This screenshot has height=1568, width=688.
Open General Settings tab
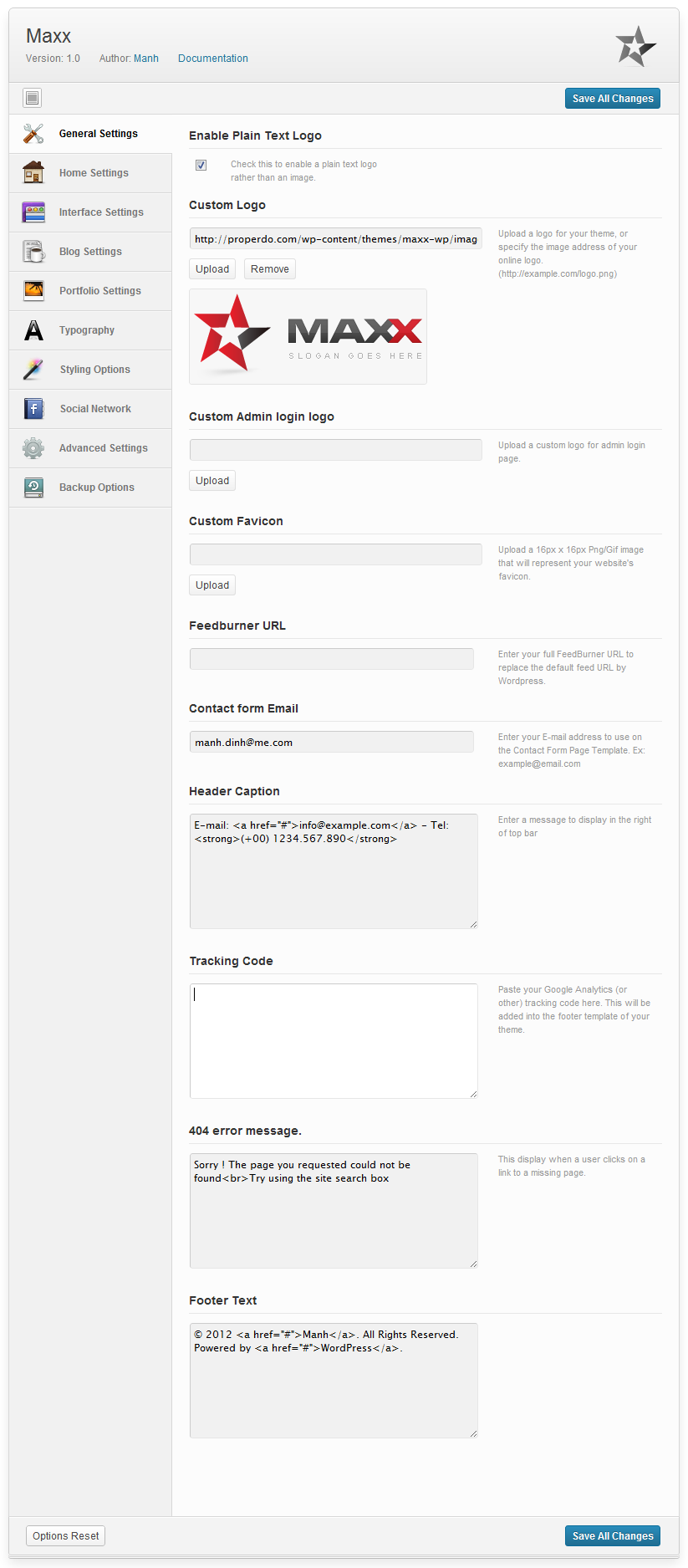(90, 134)
